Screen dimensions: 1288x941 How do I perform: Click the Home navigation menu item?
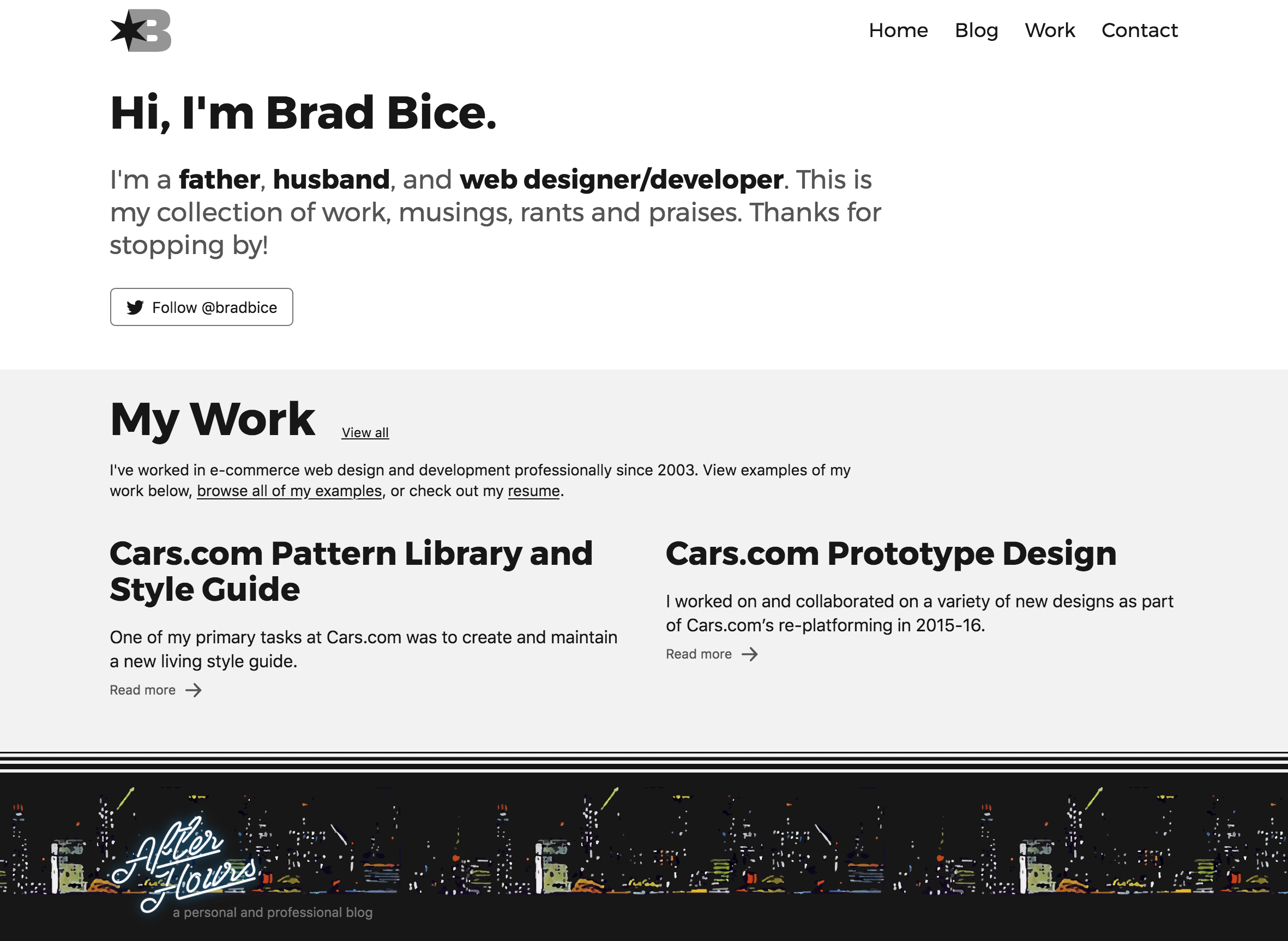coord(898,30)
